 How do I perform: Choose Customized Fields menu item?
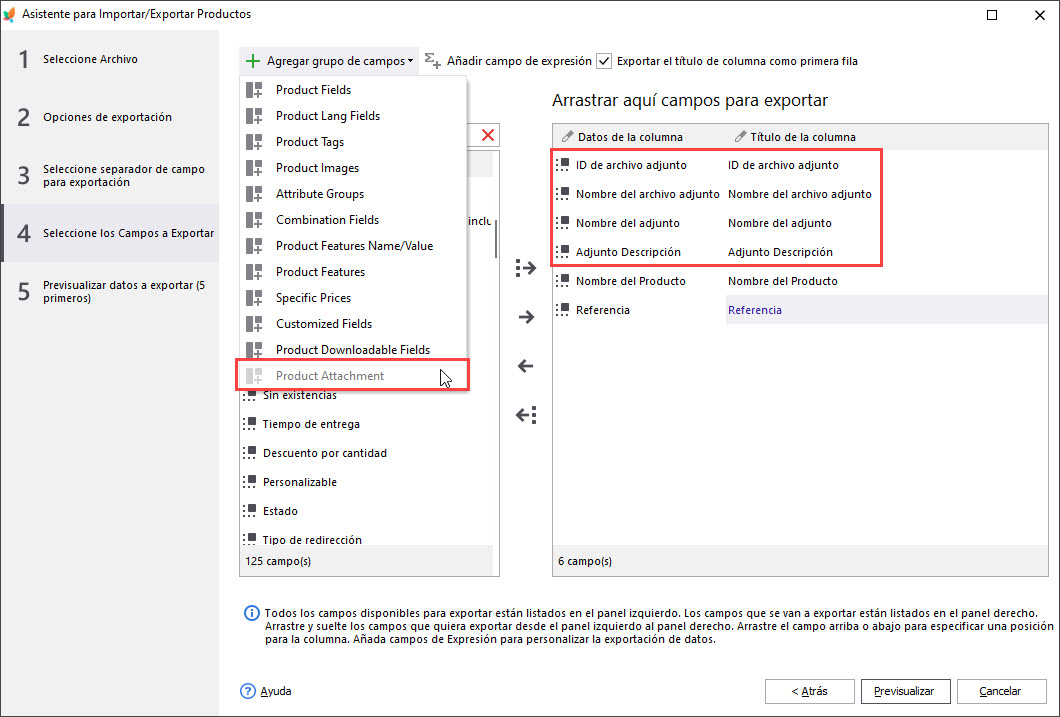point(353,324)
